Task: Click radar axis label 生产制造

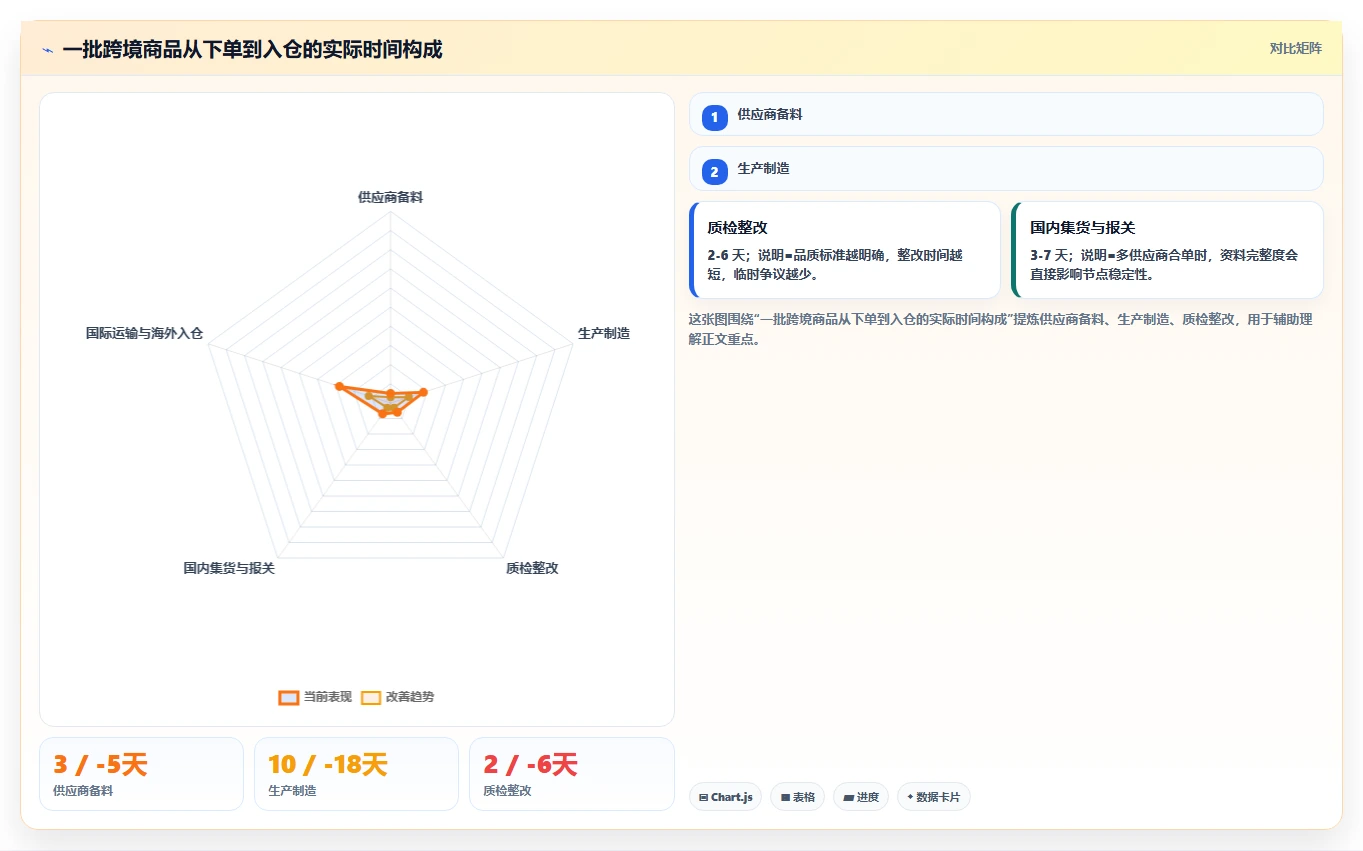Action: pos(603,333)
